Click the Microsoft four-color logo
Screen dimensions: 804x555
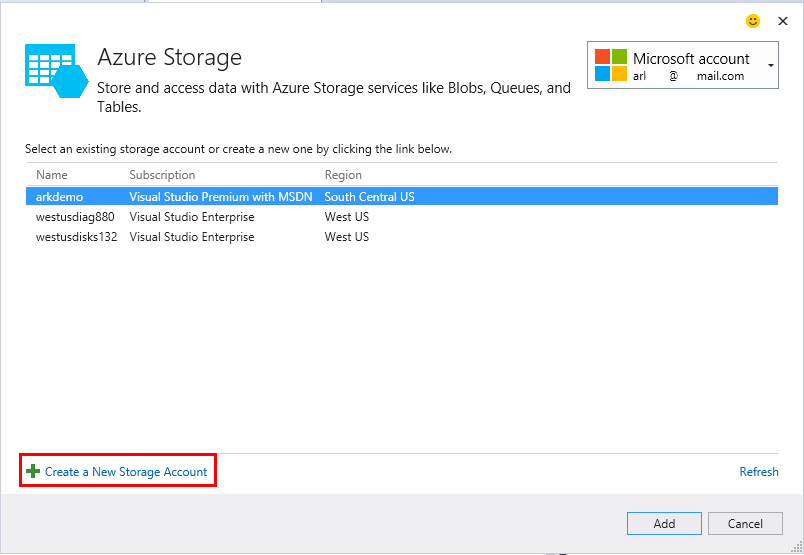tap(610, 65)
